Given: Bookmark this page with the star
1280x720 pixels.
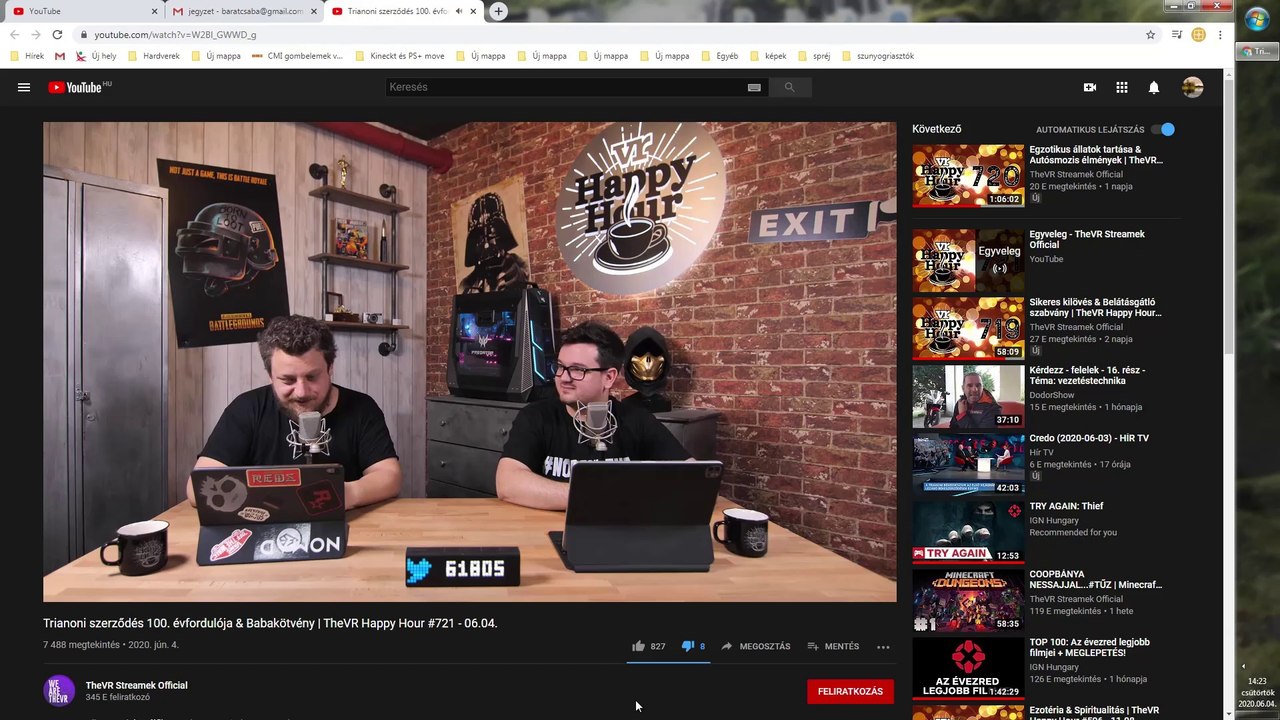Looking at the screenshot, I should [x=1150, y=34].
